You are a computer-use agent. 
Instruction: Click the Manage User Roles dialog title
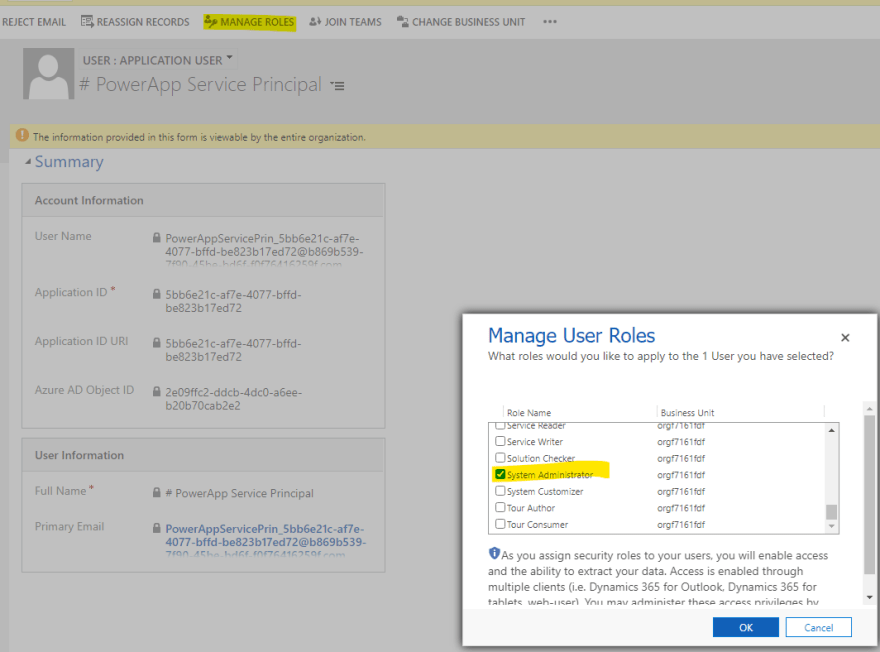pyautogui.click(x=571, y=335)
